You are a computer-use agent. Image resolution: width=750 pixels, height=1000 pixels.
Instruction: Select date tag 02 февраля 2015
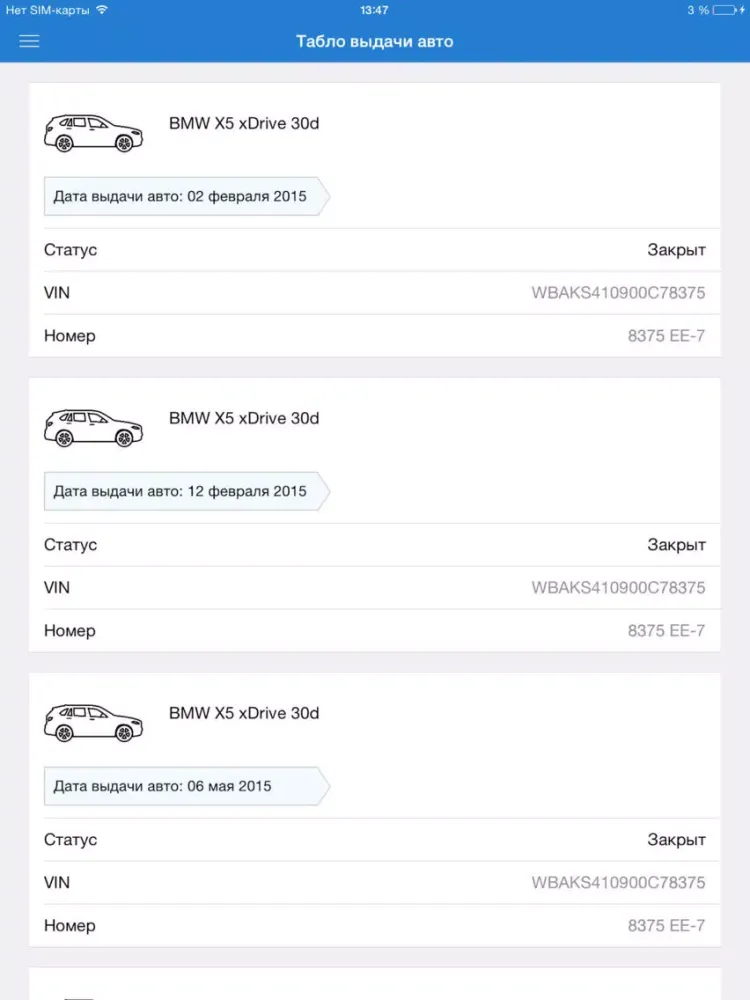[x=185, y=197]
